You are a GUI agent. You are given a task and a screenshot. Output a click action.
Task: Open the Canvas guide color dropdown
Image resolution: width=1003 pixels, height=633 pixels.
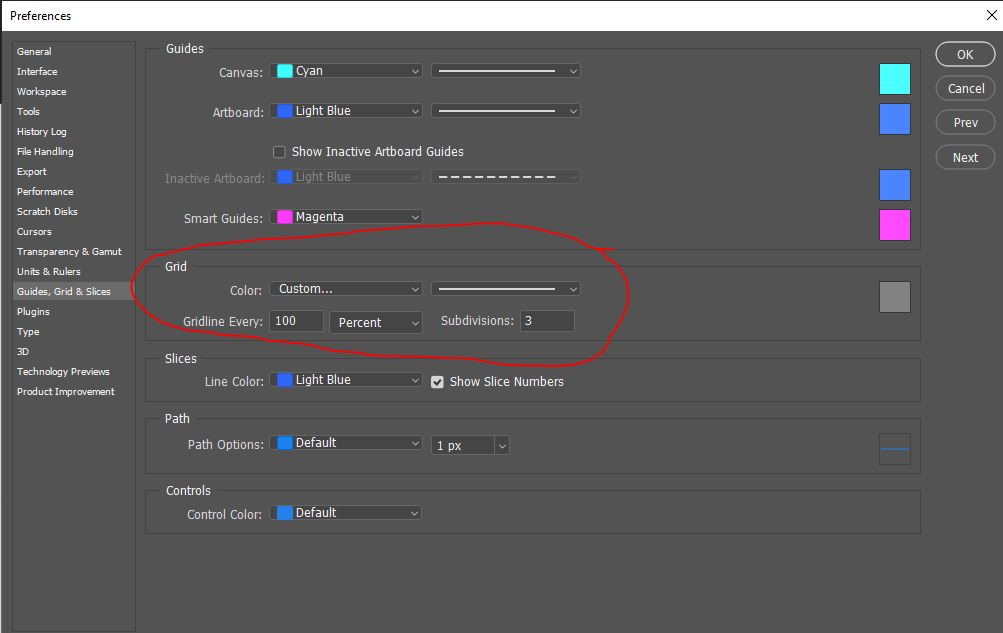point(345,70)
